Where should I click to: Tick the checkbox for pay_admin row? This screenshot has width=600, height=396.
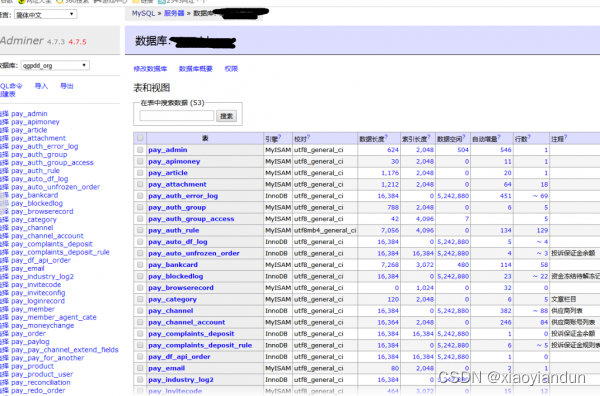(x=140, y=150)
